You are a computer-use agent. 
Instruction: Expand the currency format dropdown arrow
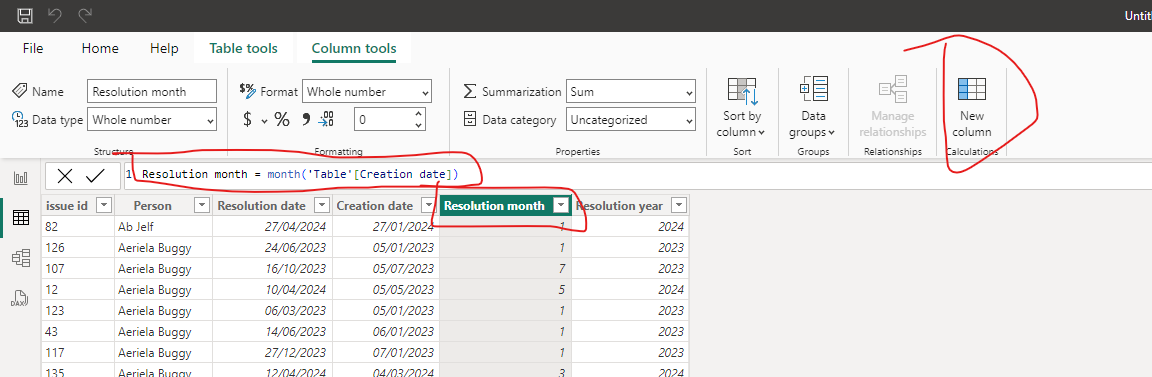264,121
